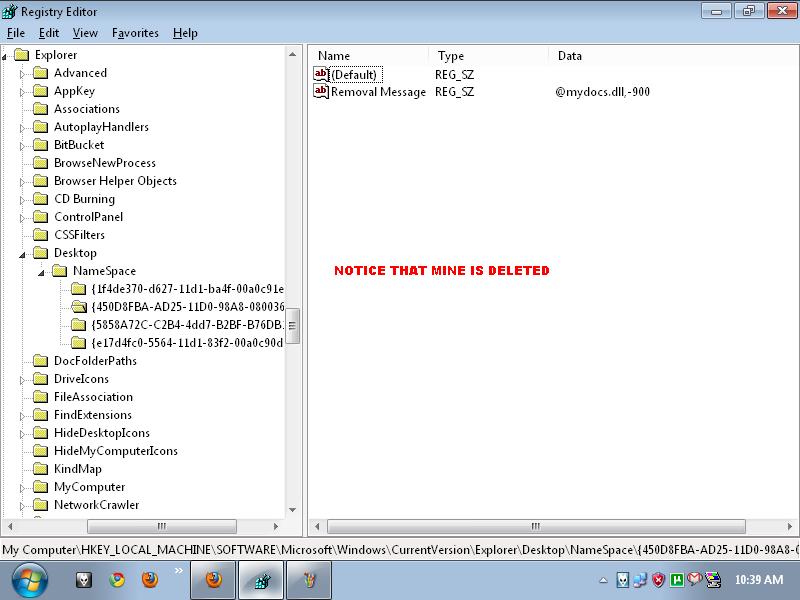Expand the AutoplayHandlers key
The height and width of the screenshot is (600, 800).
pos(22,128)
